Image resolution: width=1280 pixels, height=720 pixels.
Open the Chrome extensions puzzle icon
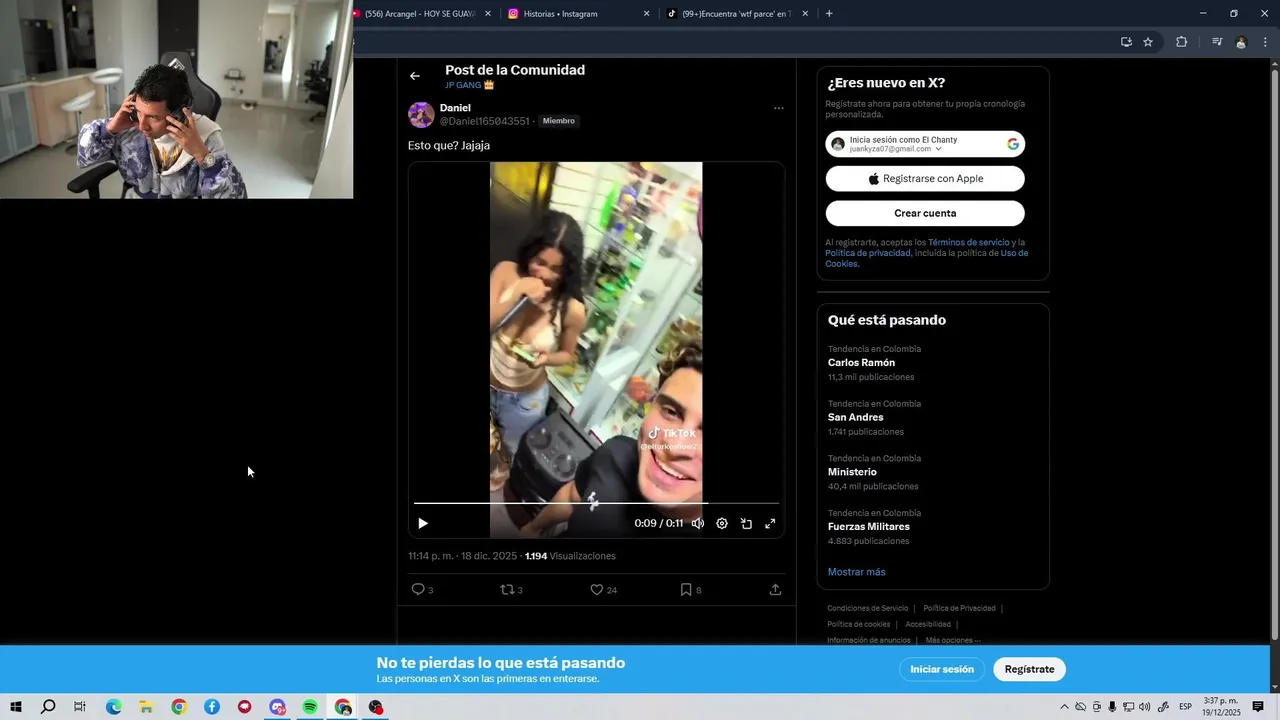point(1181,42)
